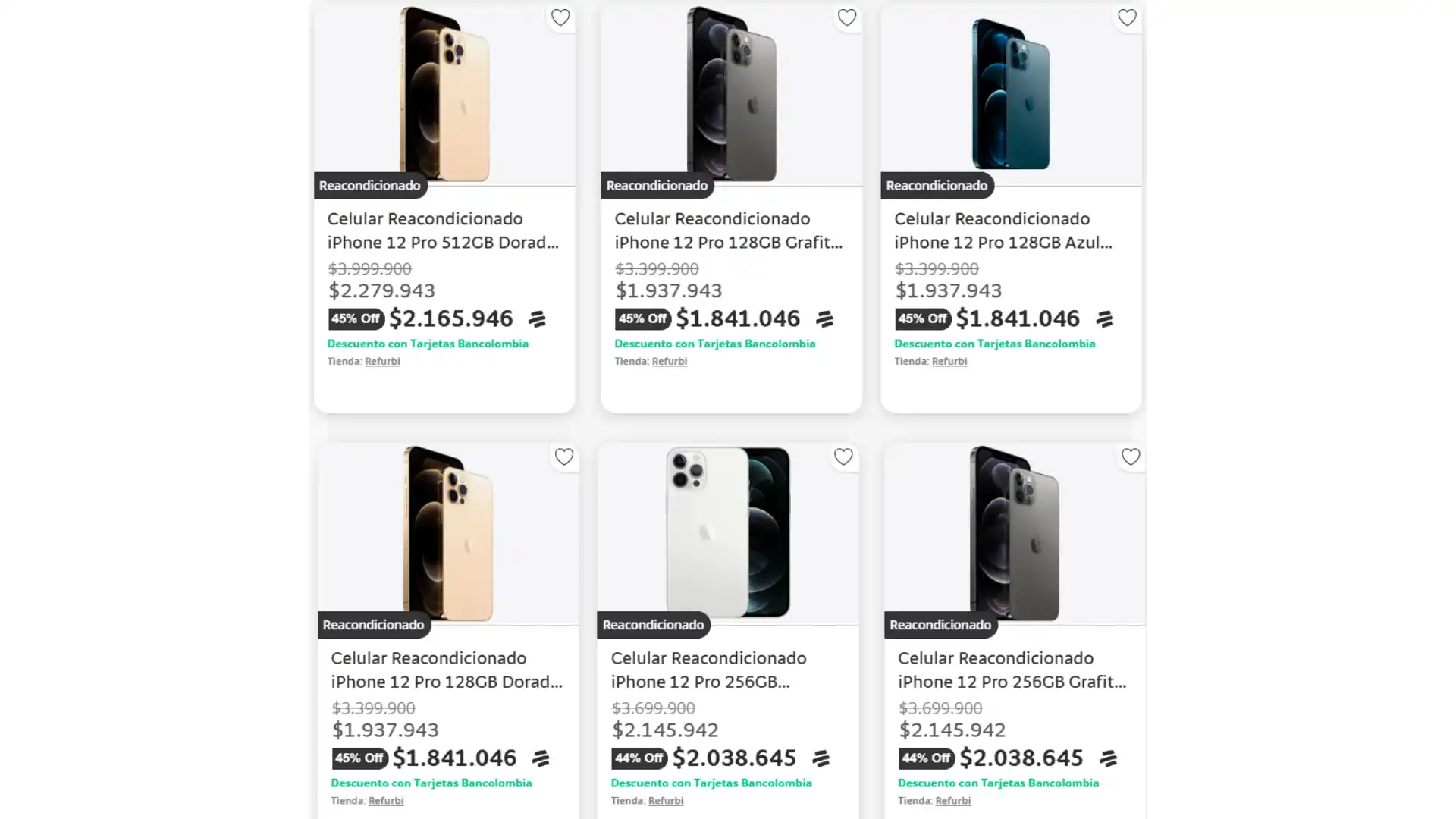
Task: Open Celular Reacondicionado iPhone 12 Pro 512GB title
Action: 443,231
